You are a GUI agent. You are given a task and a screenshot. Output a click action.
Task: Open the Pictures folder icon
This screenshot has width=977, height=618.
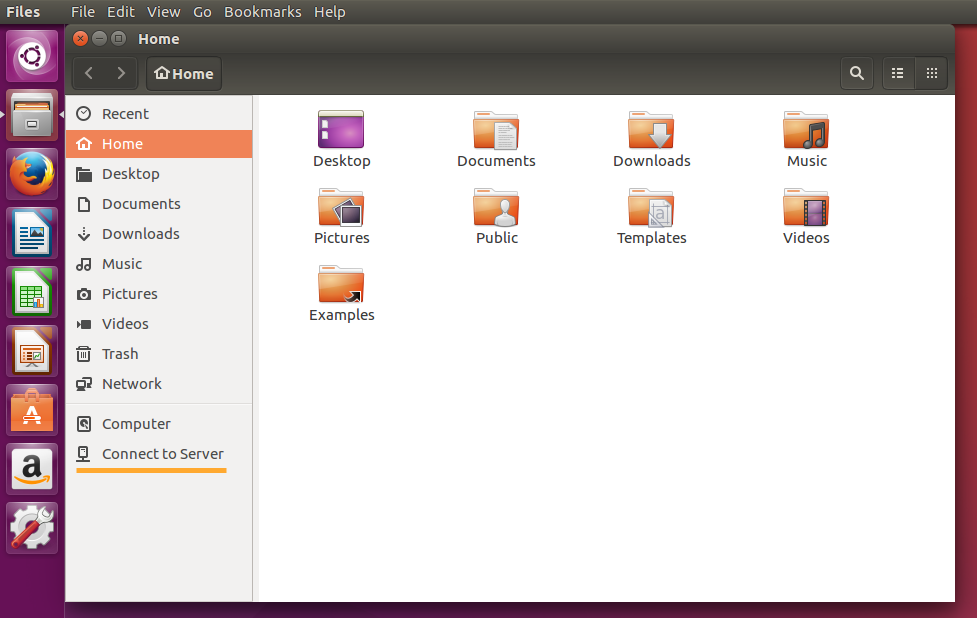[341, 208]
